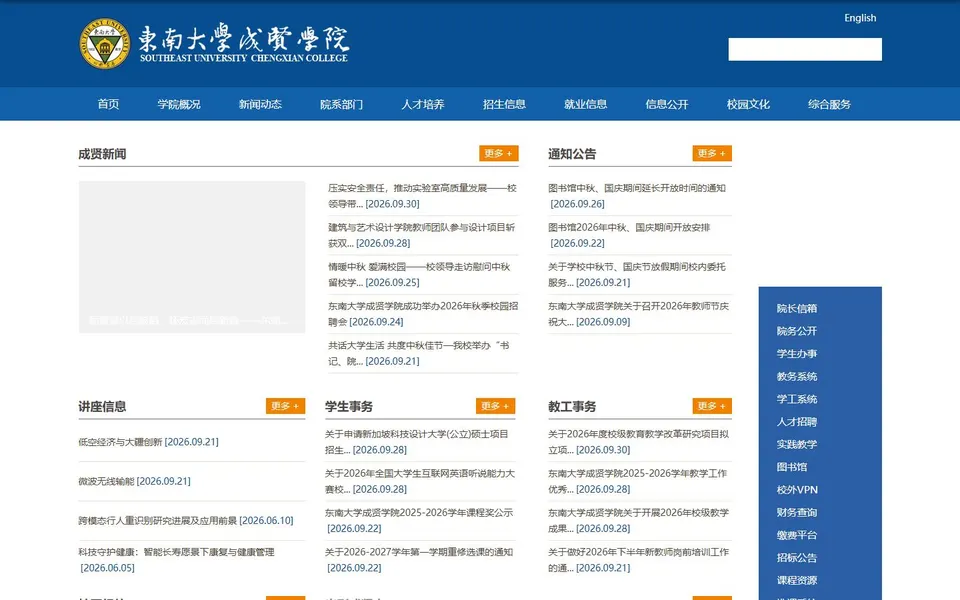Click 更多+ button for 教工事务
Image resolution: width=960 pixels, height=600 pixels.
tap(712, 406)
